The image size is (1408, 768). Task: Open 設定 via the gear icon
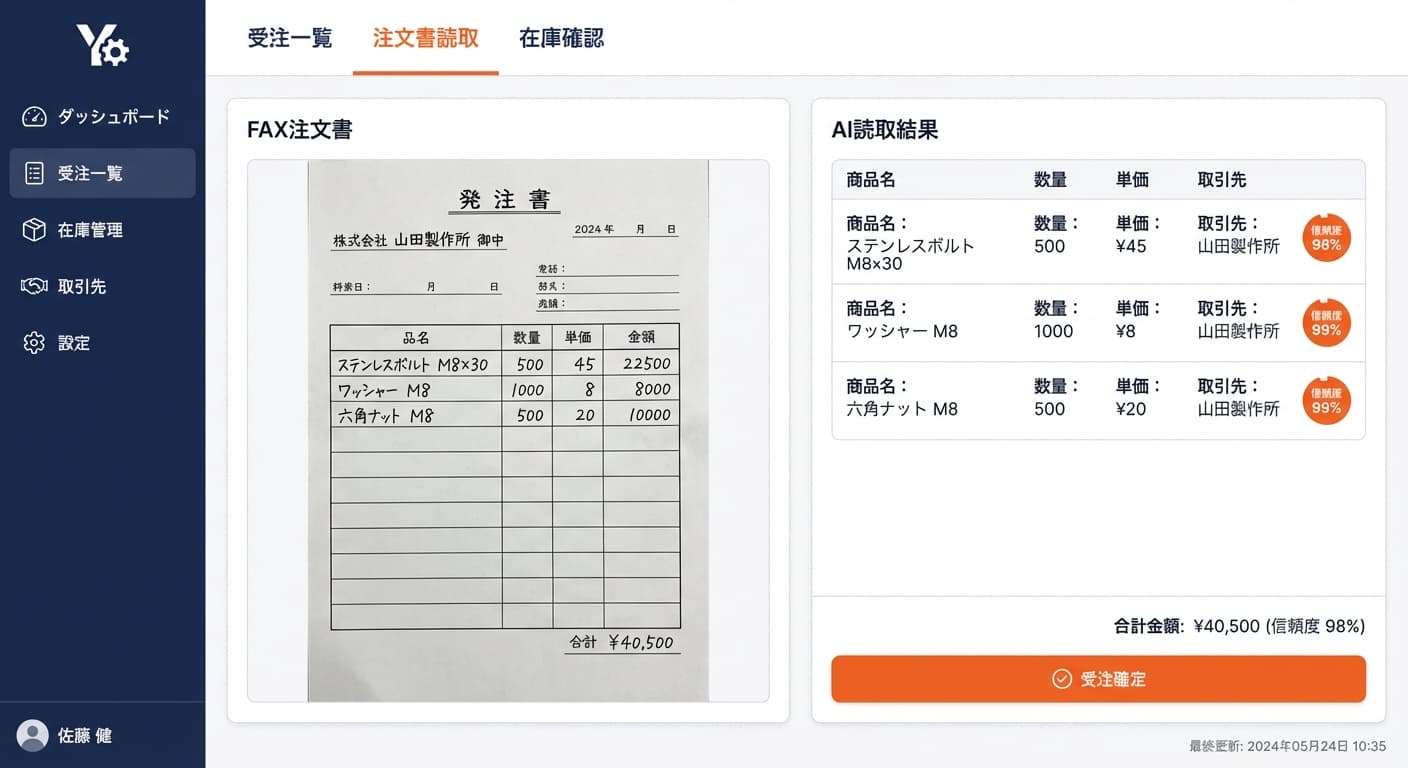click(34, 343)
